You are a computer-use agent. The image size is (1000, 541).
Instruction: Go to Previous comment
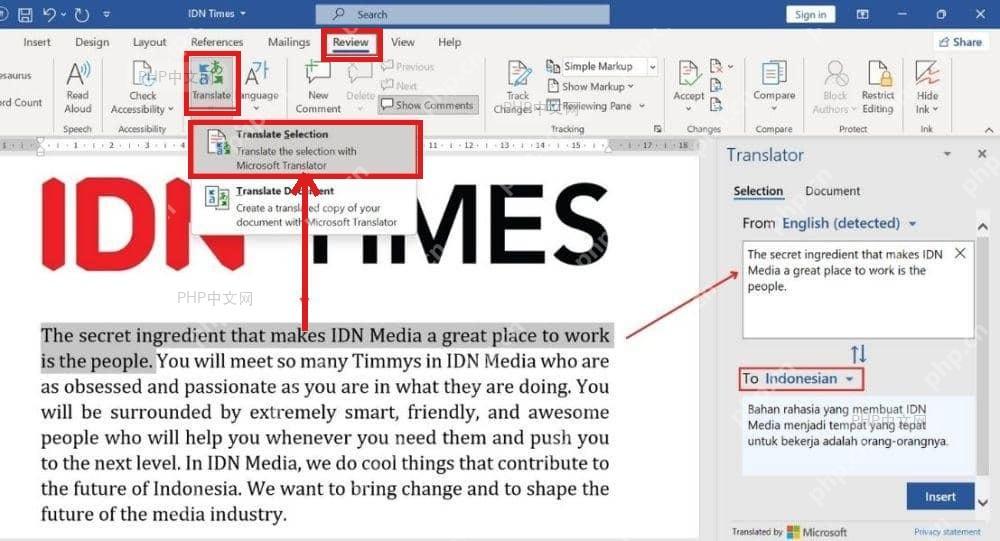pos(408,66)
